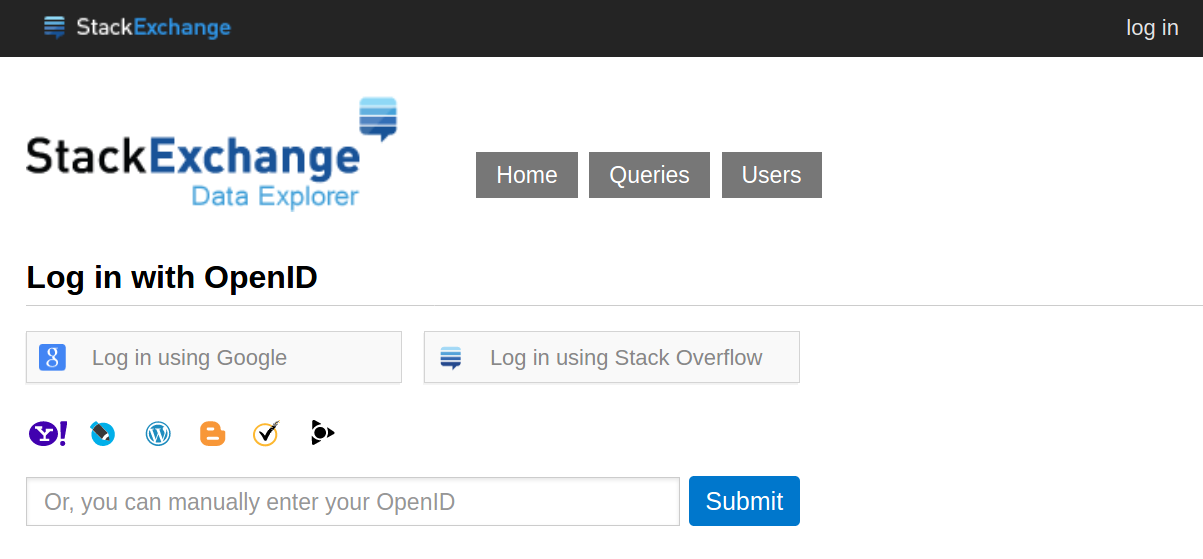Choose the orange Blogger provider icon

[x=213, y=433]
